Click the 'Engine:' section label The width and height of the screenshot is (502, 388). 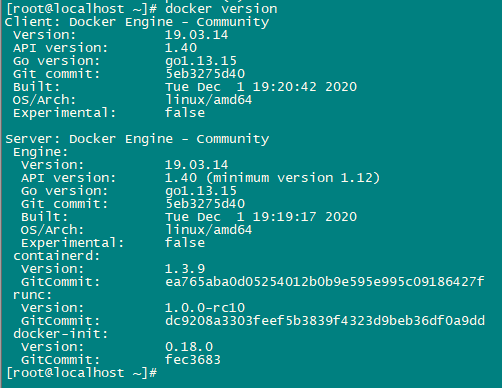(x=40, y=152)
